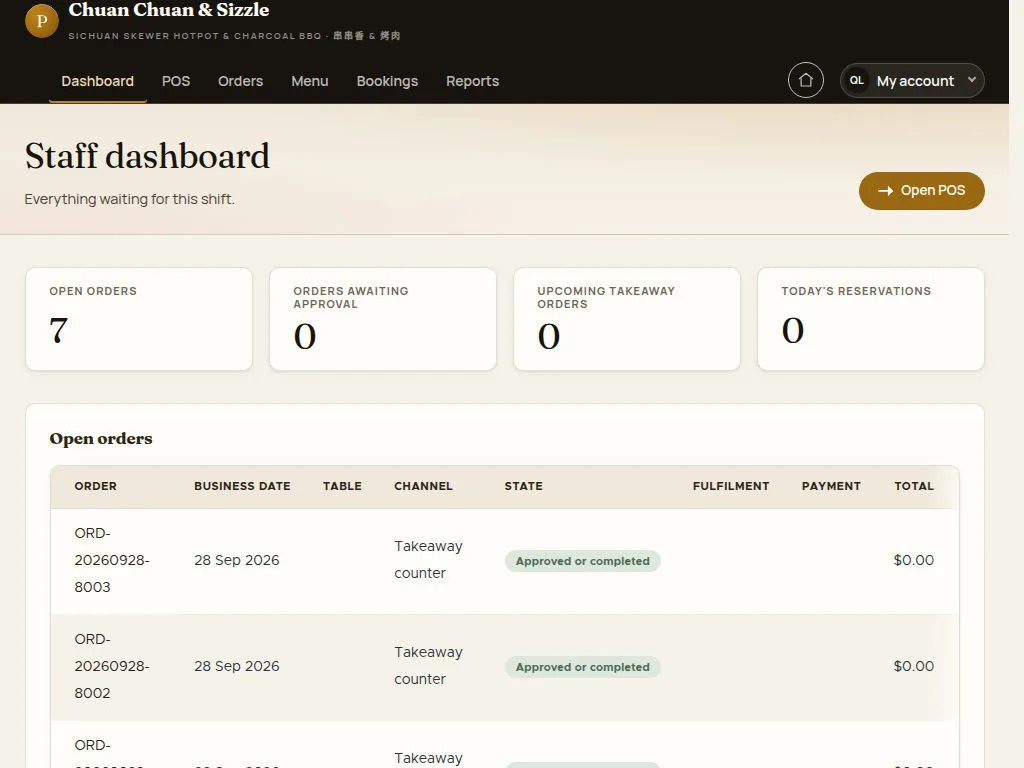The image size is (1024, 768).
Task: Click the $0.00 total for order 8003
Action: click(914, 560)
